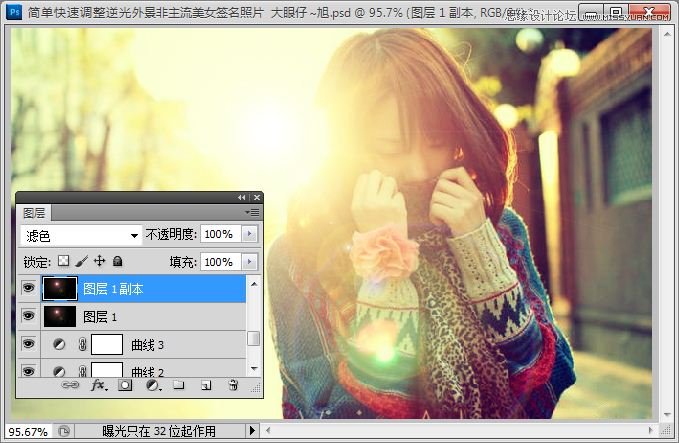
Task: Click vertical scrollbar down arrow
Action: [x=667, y=415]
